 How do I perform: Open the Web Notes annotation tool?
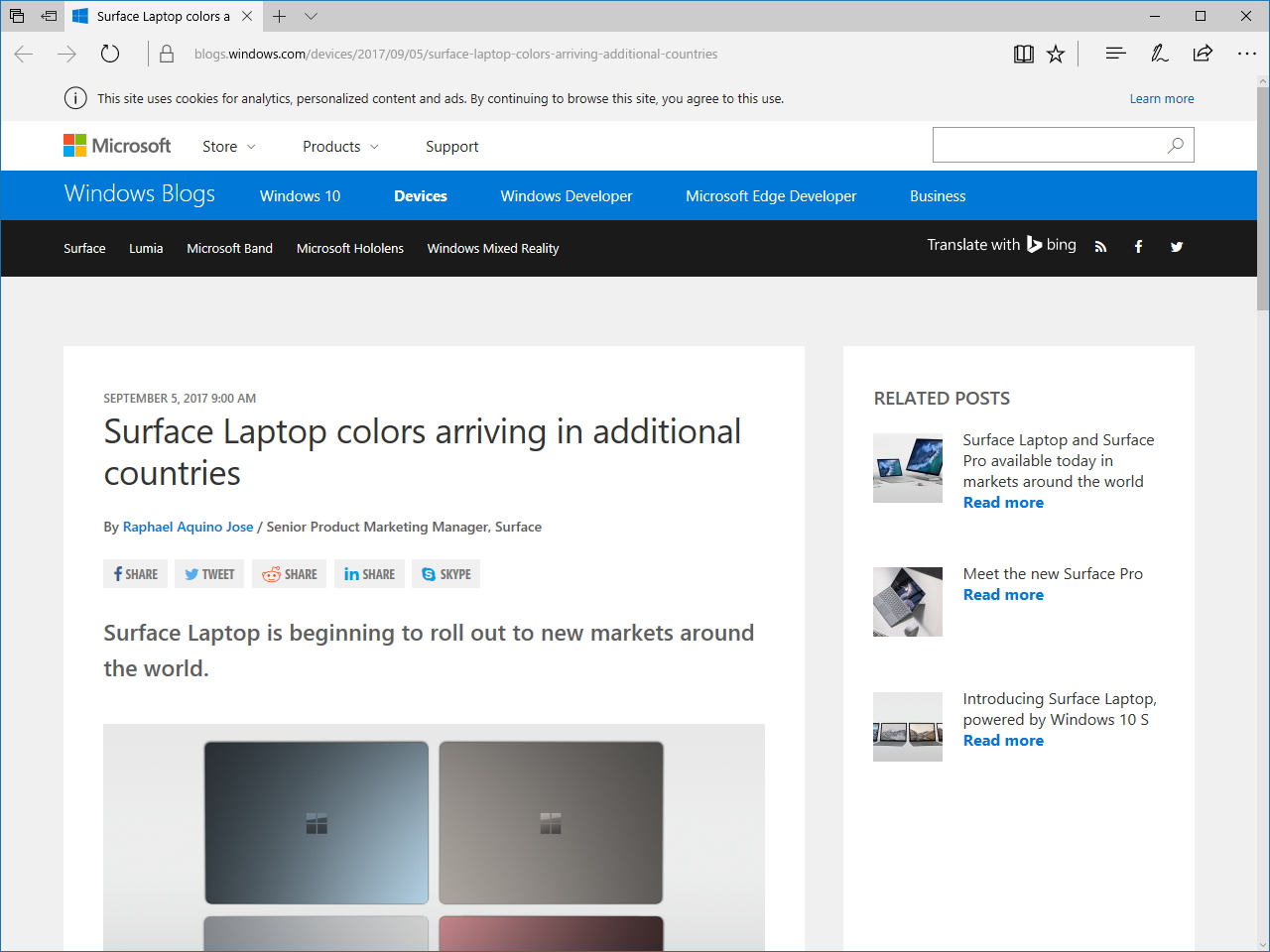[x=1159, y=54]
